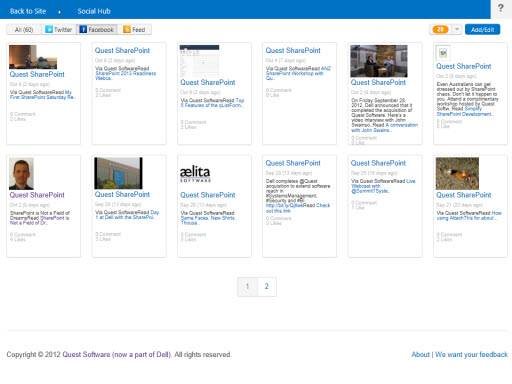Viewport: 512px width, 384px height.
Task: Click the orange 28 count badge
Action: (x=440, y=29)
